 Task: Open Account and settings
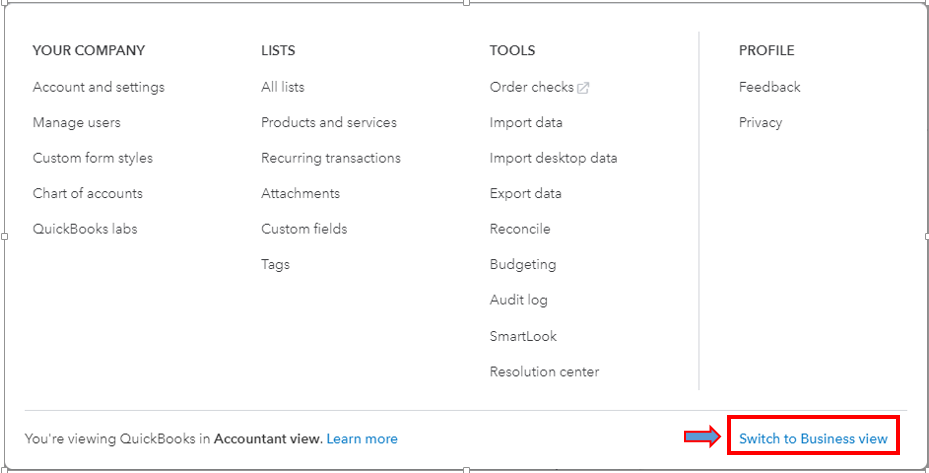[x=98, y=87]
